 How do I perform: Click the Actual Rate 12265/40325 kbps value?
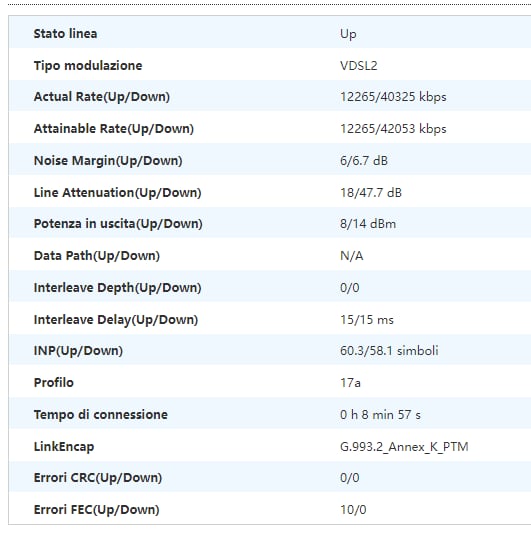click(393, 97)
